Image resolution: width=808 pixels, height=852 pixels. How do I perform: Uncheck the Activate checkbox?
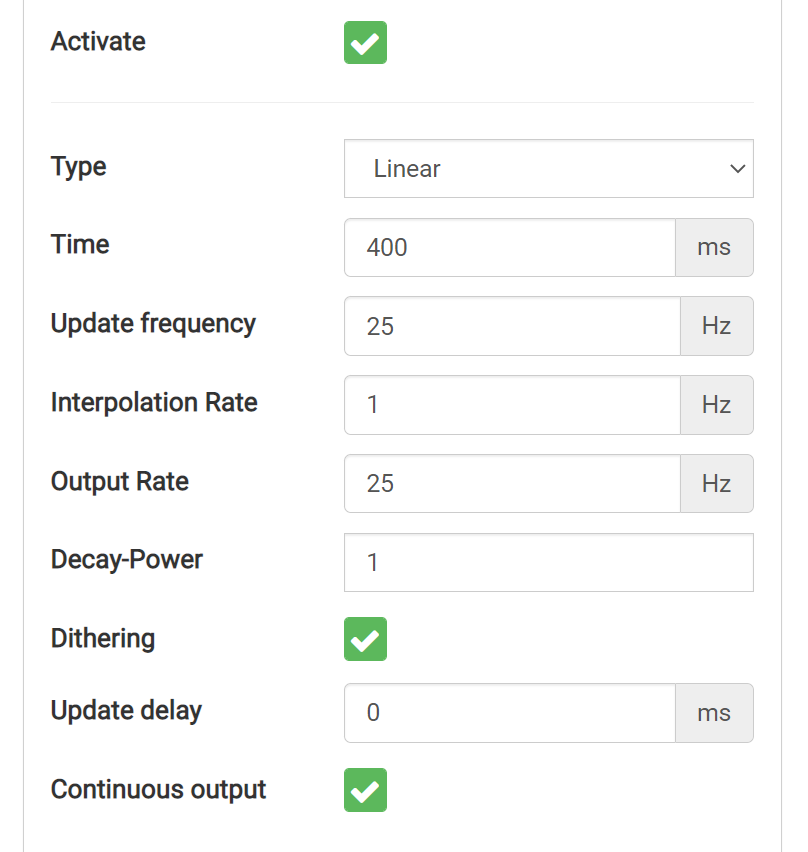point(365,42)
